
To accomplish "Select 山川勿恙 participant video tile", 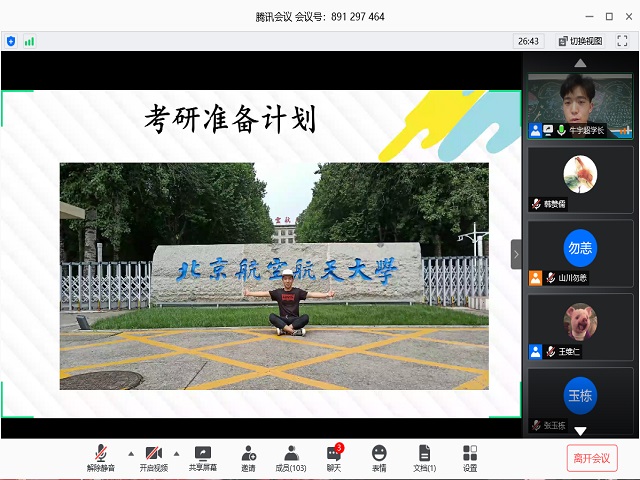I will [580, 253].
